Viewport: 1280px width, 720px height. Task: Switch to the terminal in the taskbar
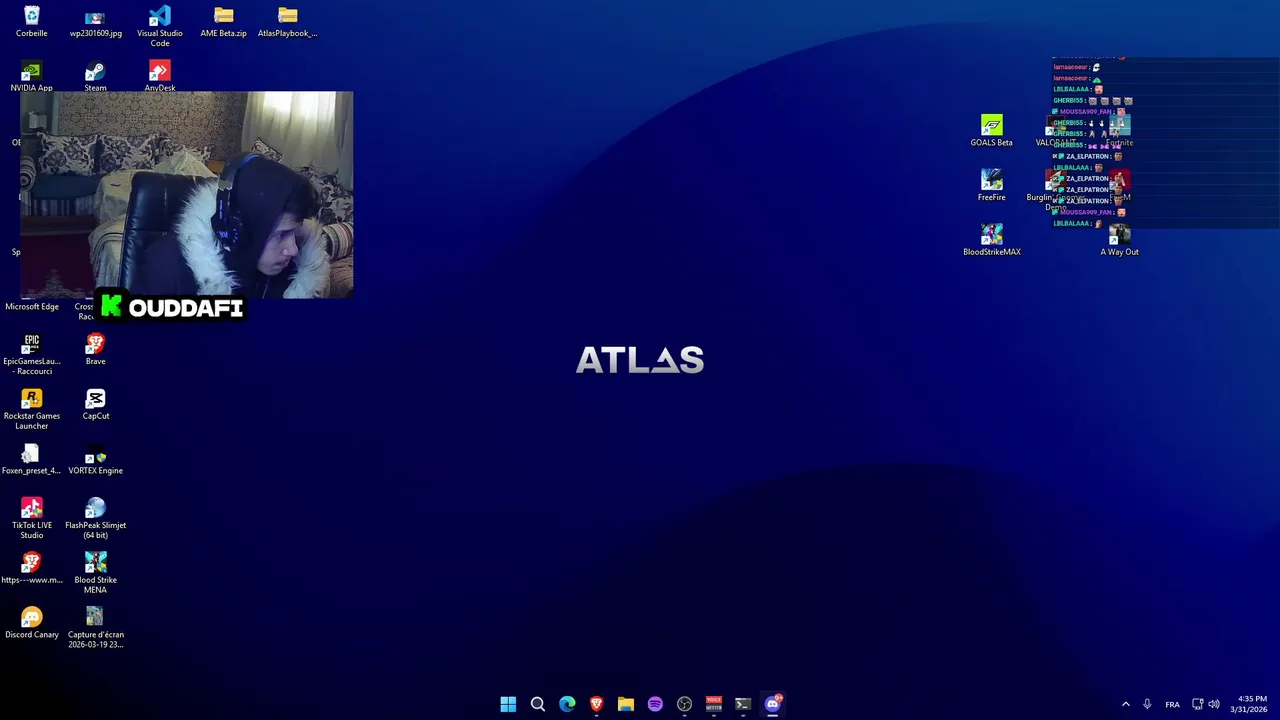[743, 704]
